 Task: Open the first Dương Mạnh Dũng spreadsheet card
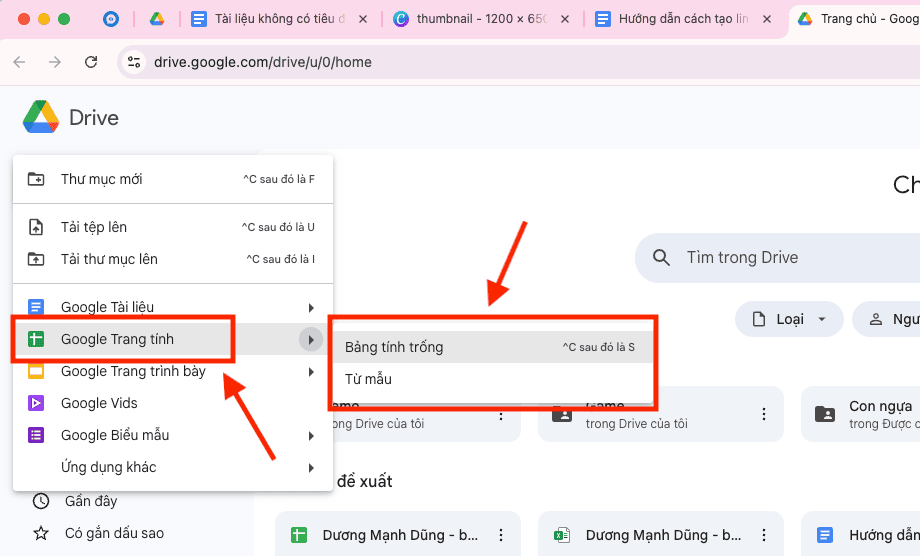[398, 535]
